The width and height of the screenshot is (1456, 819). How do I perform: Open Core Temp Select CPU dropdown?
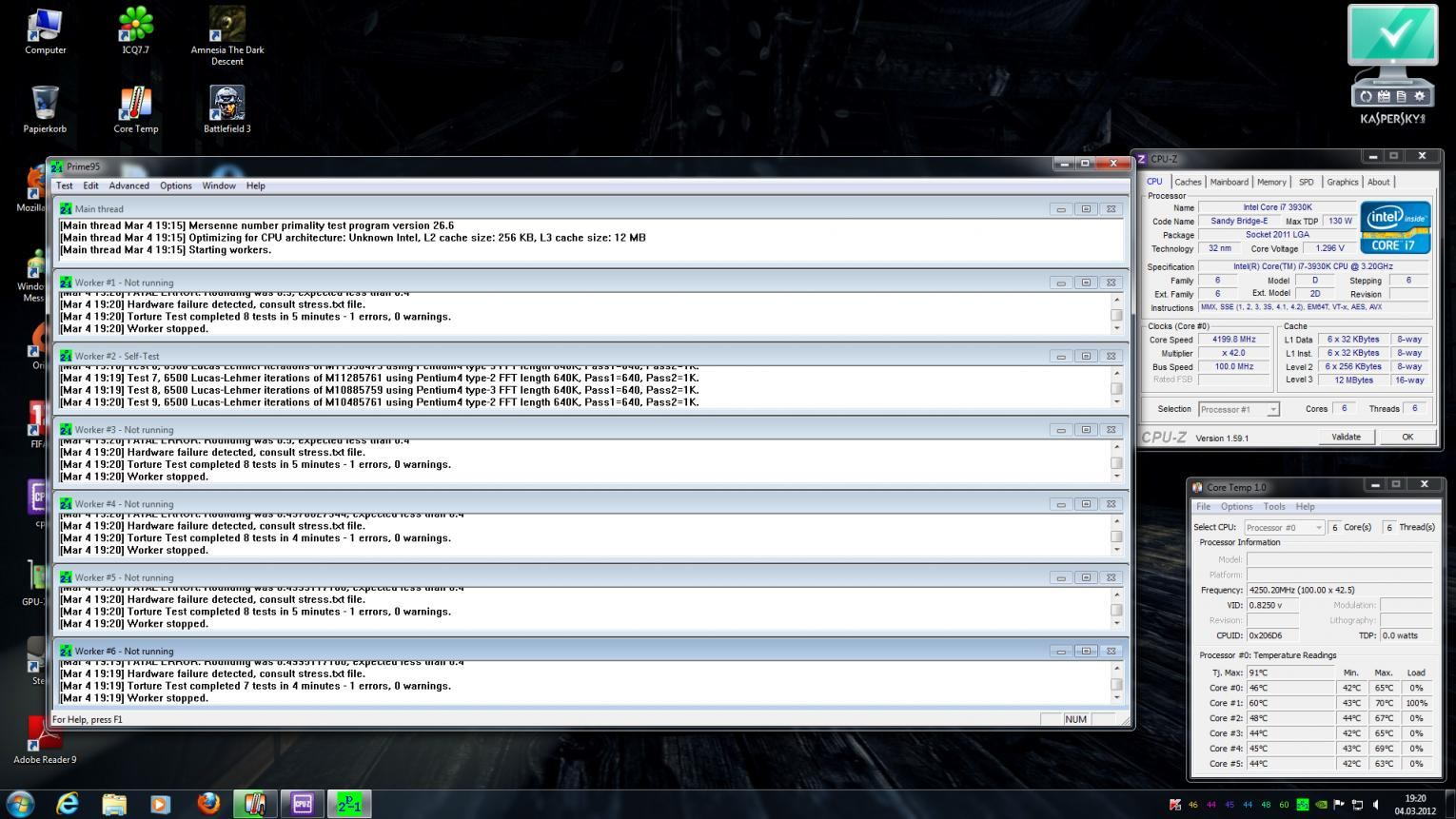[1284, 527]
